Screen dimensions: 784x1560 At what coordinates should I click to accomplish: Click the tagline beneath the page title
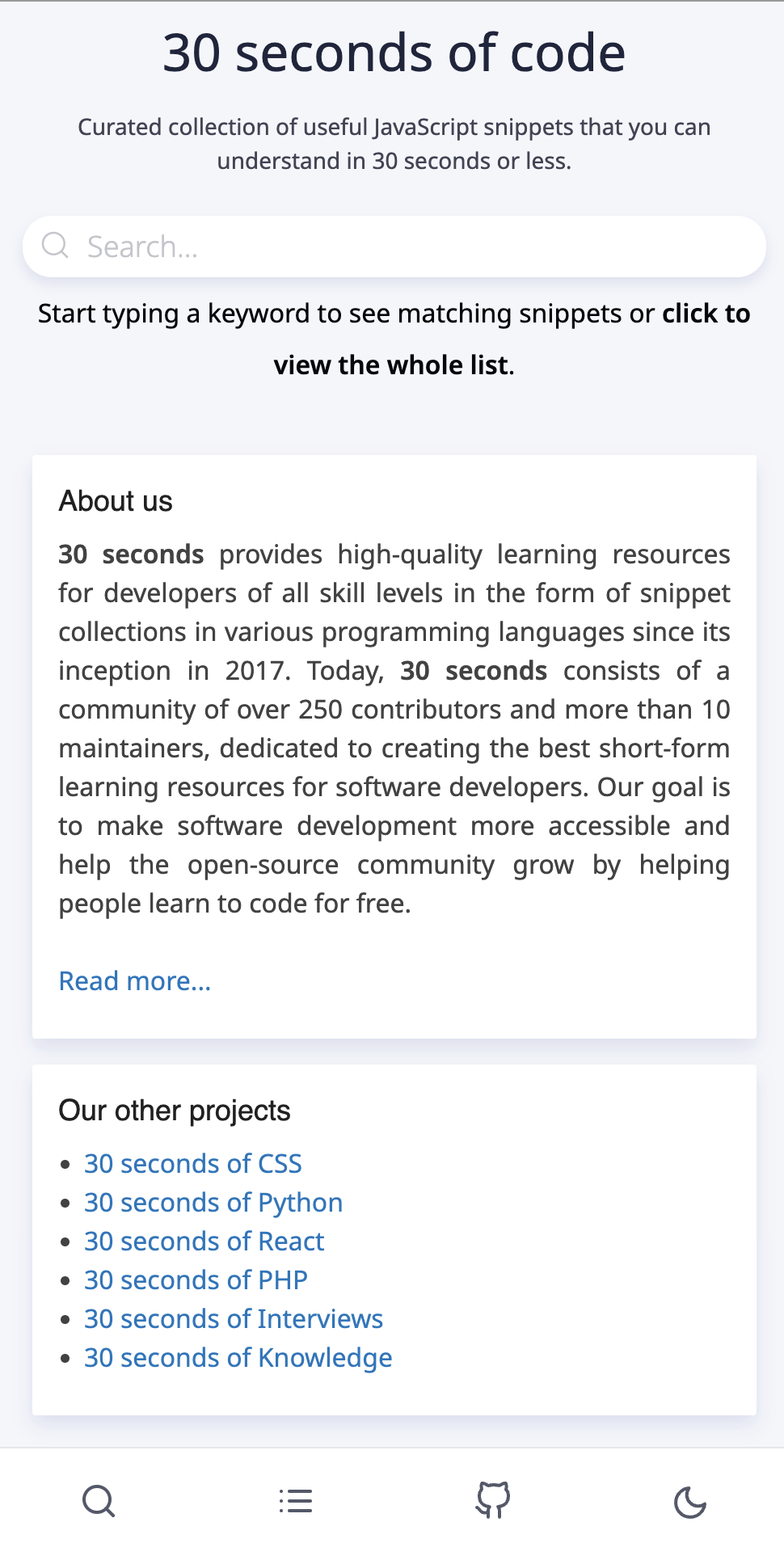(x=394, y=143)
